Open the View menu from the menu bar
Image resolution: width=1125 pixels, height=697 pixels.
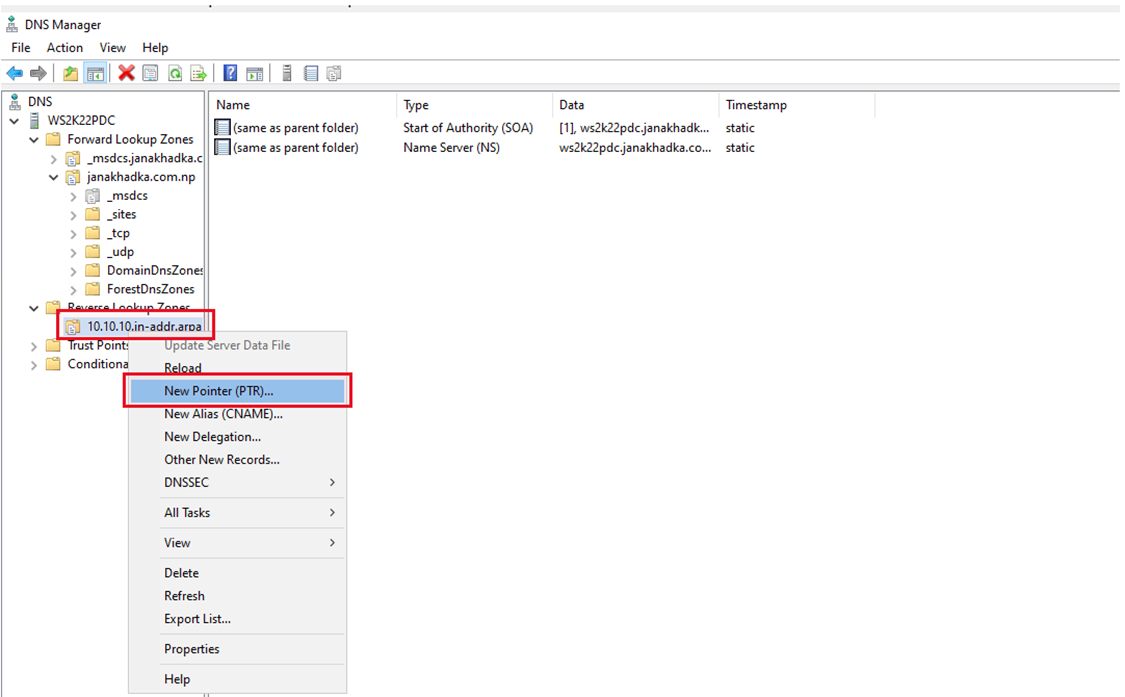point(112,47)
